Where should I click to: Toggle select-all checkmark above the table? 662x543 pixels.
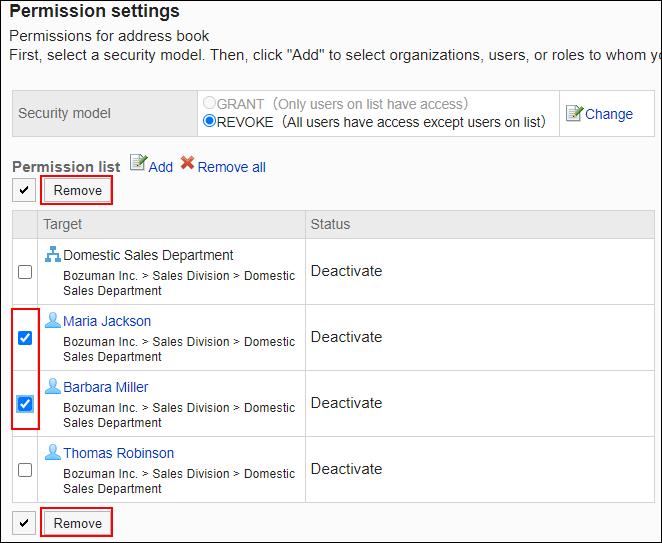tap(24, 190)
